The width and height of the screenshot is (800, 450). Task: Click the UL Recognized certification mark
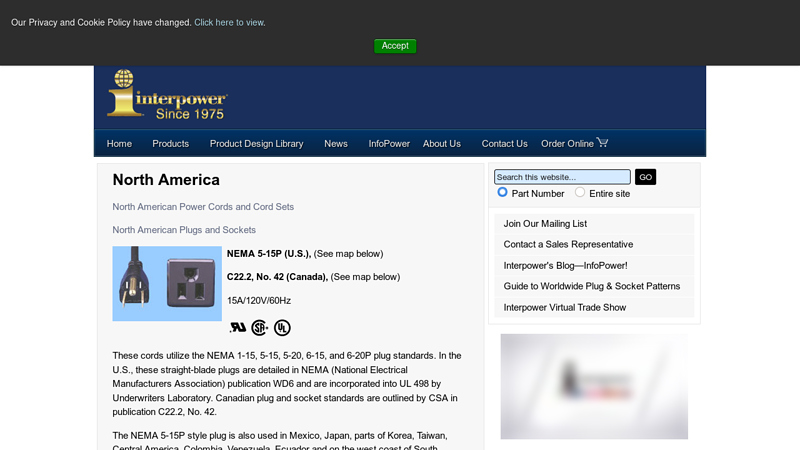click(x=237, y=327)
